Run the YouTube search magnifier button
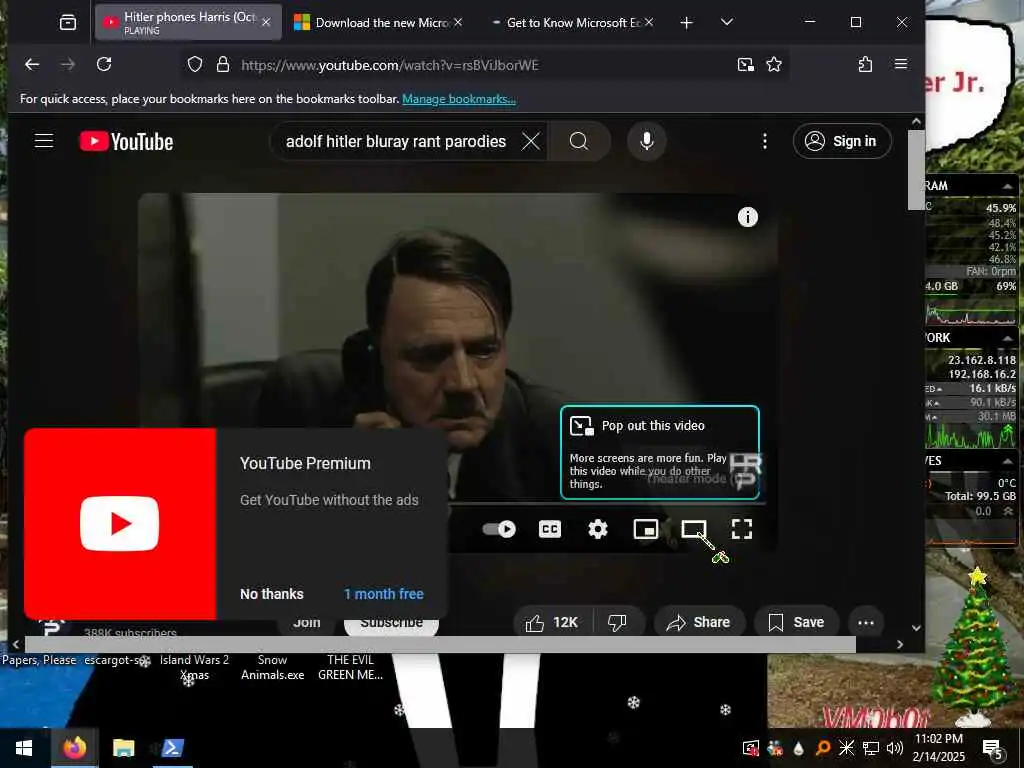The height and width of the screenshot is (768, 1024). 579,141
